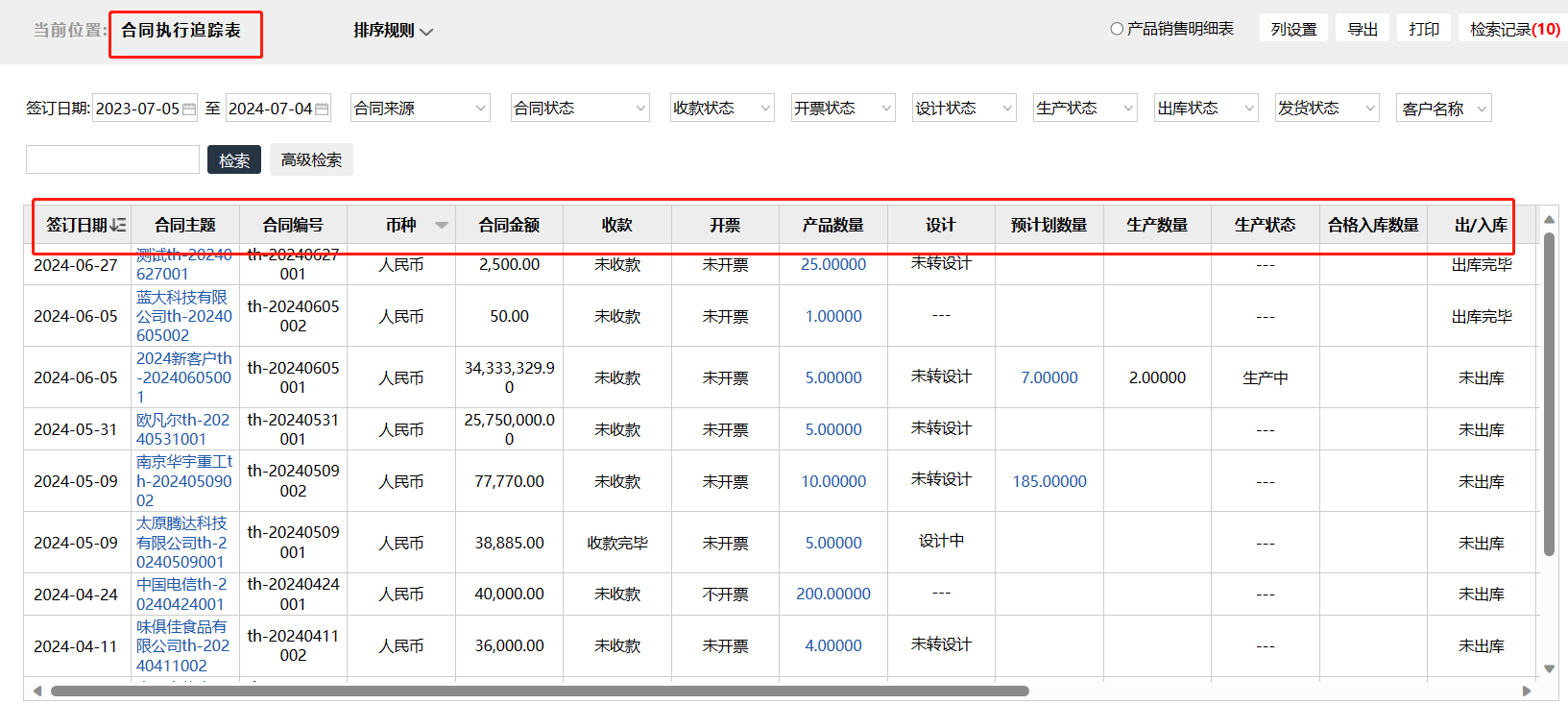Click the search keyword input box
This screenshot has width=1568, height=704.
pyautogui.click(x=112, y=159)
